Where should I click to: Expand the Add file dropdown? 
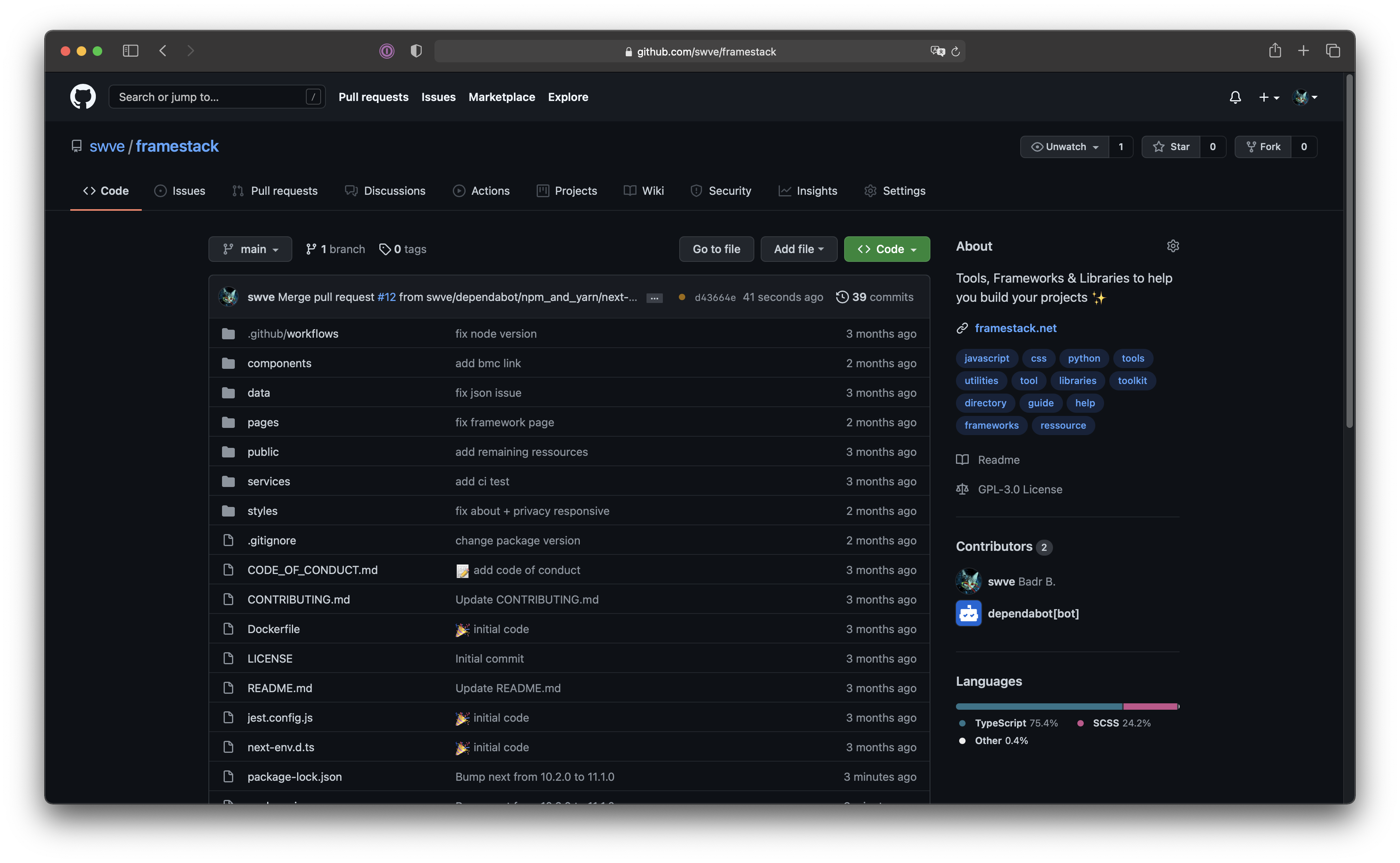(x=798, y=249)
